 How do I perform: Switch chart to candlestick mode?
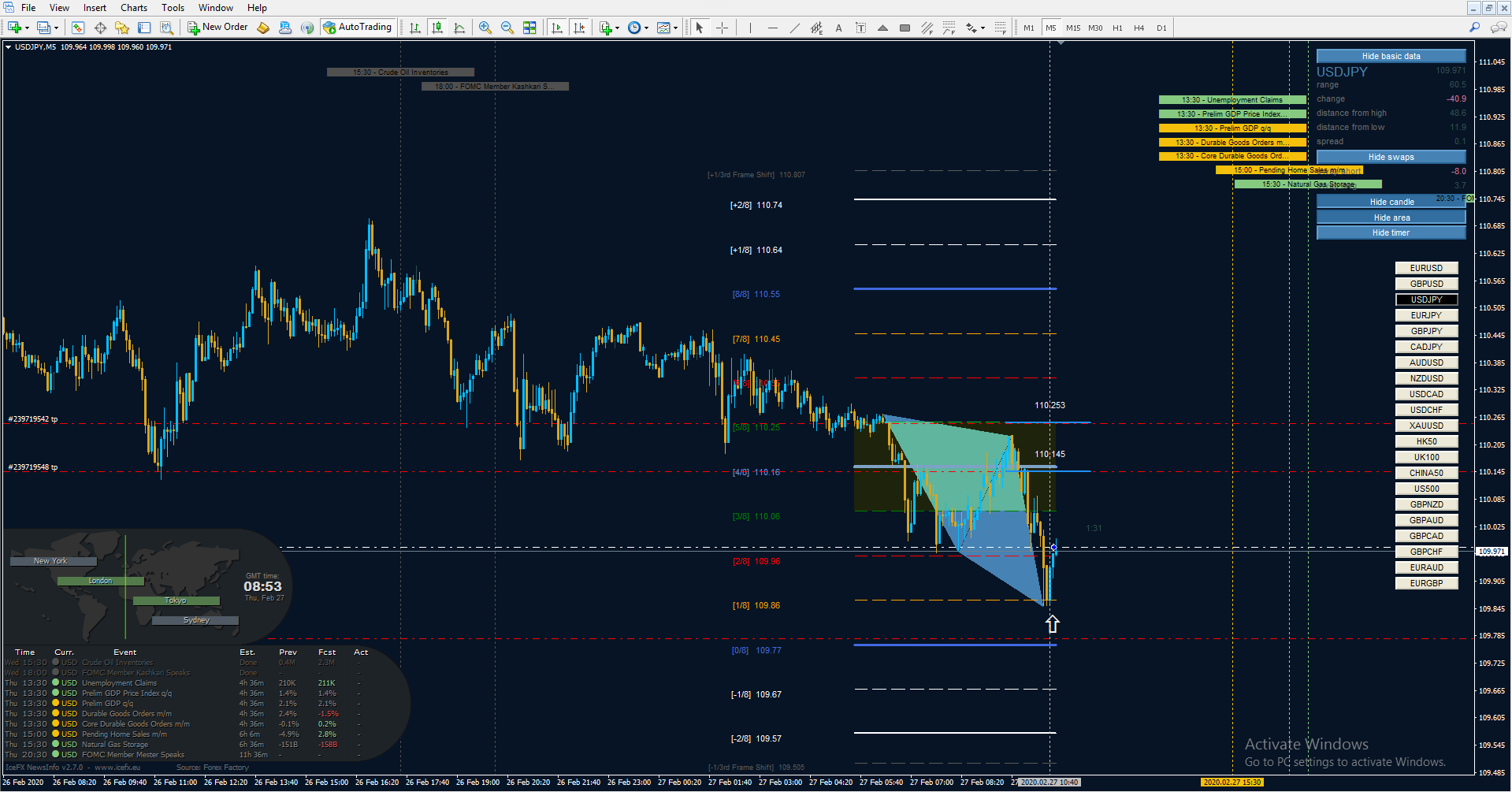[437, 28]
